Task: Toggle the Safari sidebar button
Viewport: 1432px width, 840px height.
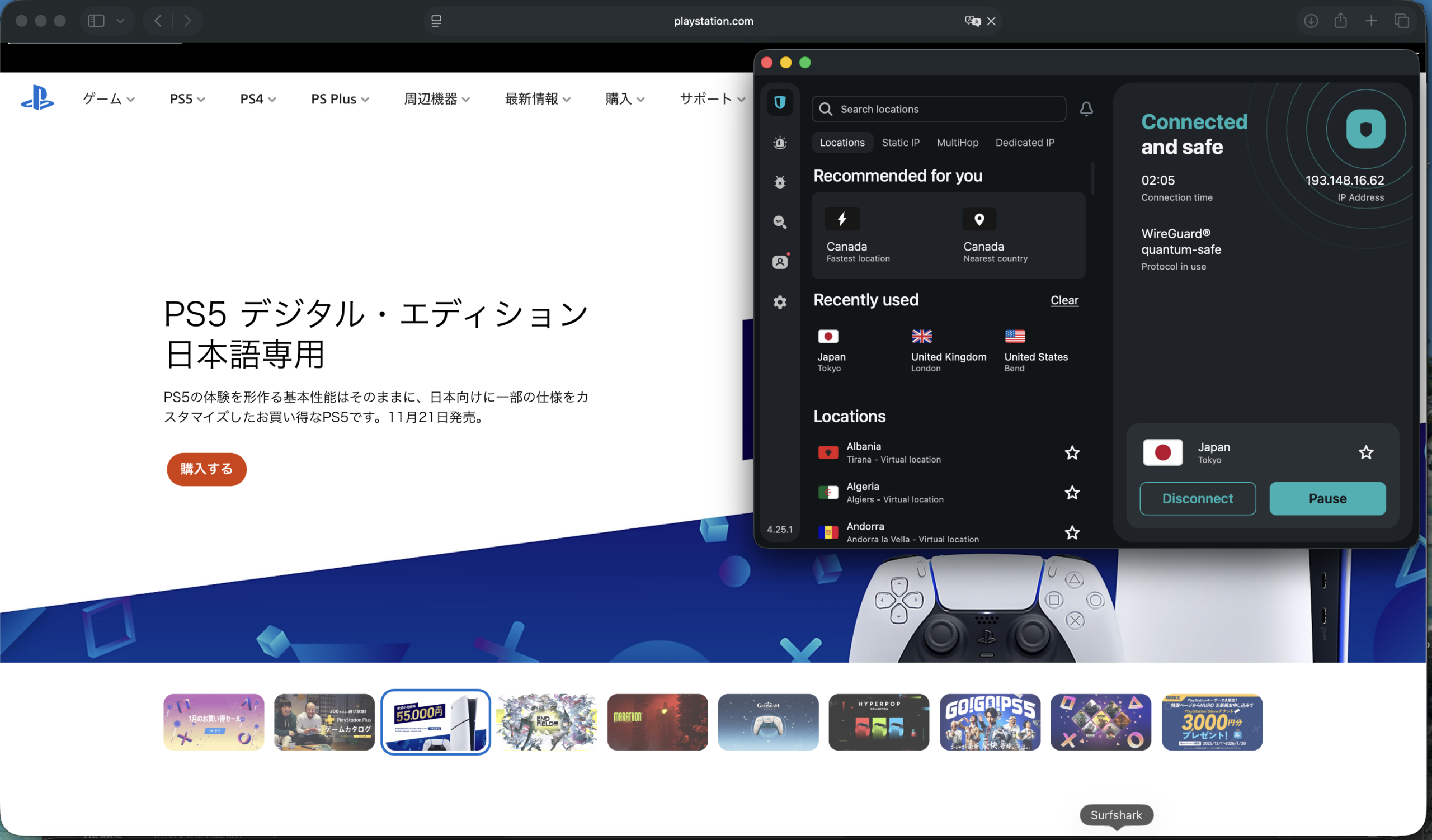Action: 96,21
